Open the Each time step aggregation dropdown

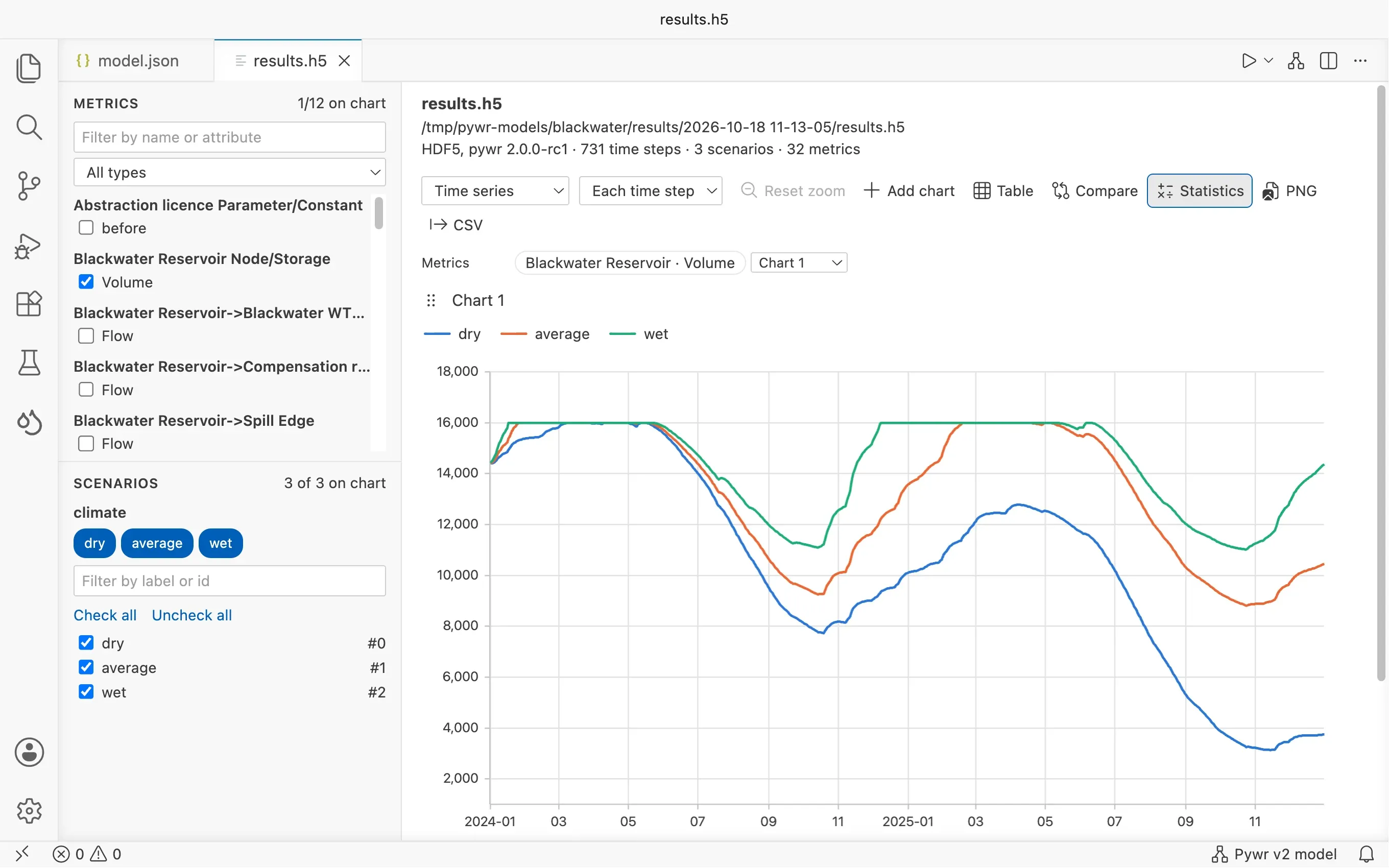pyautogui.click(x=650, y=190)
